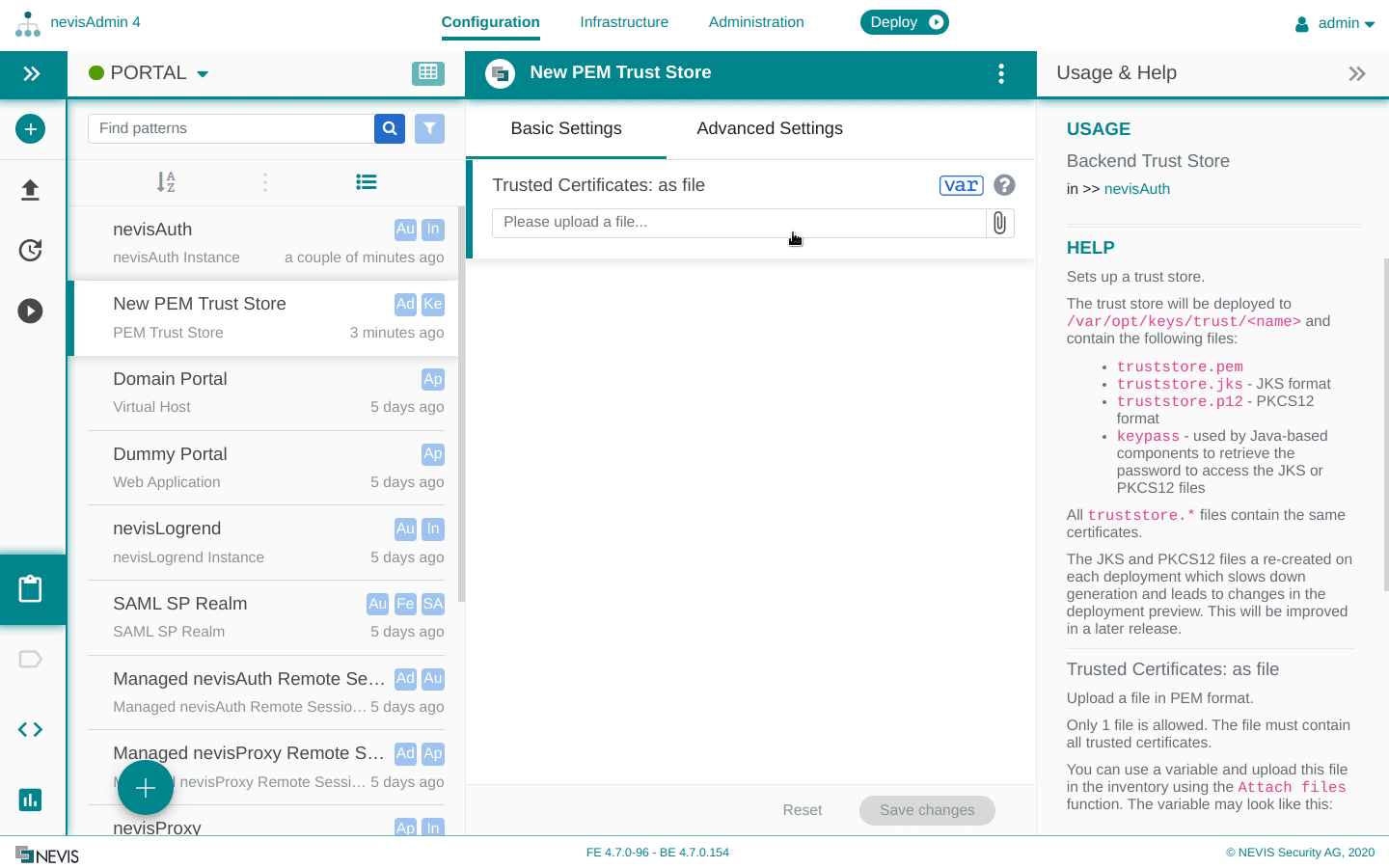Open the SAML SP Realm pattern

[263, 617]
